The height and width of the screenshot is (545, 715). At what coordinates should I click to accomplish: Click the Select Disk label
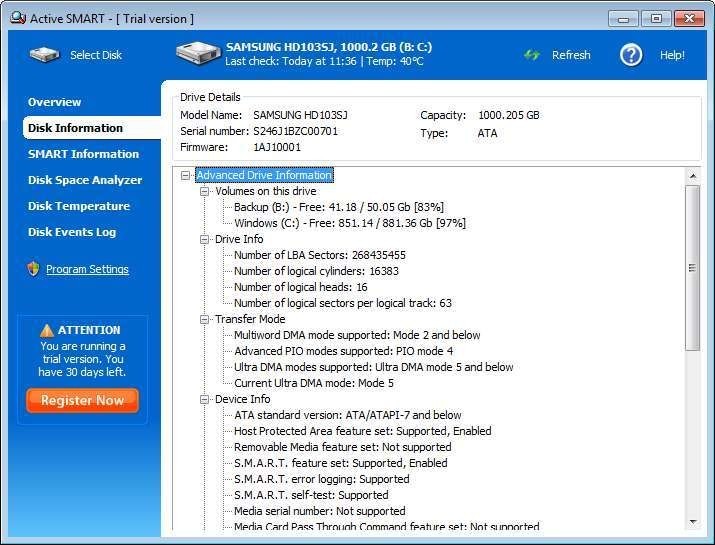click(x=96, y=55)
